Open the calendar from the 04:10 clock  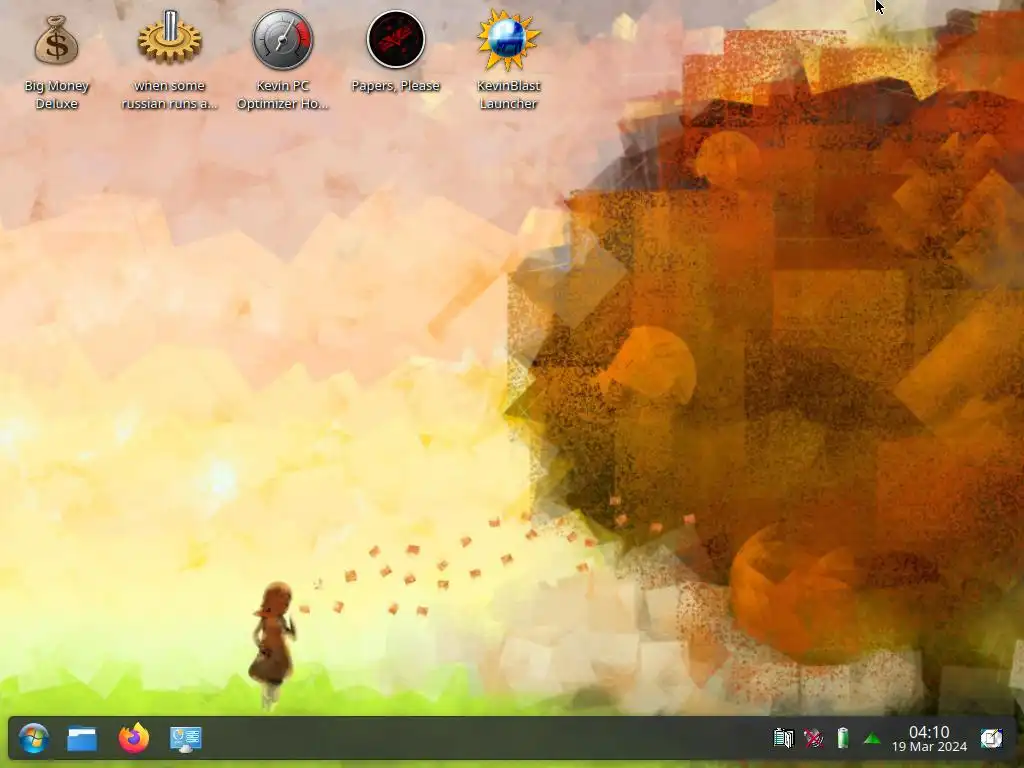click(x=929, y=739)
